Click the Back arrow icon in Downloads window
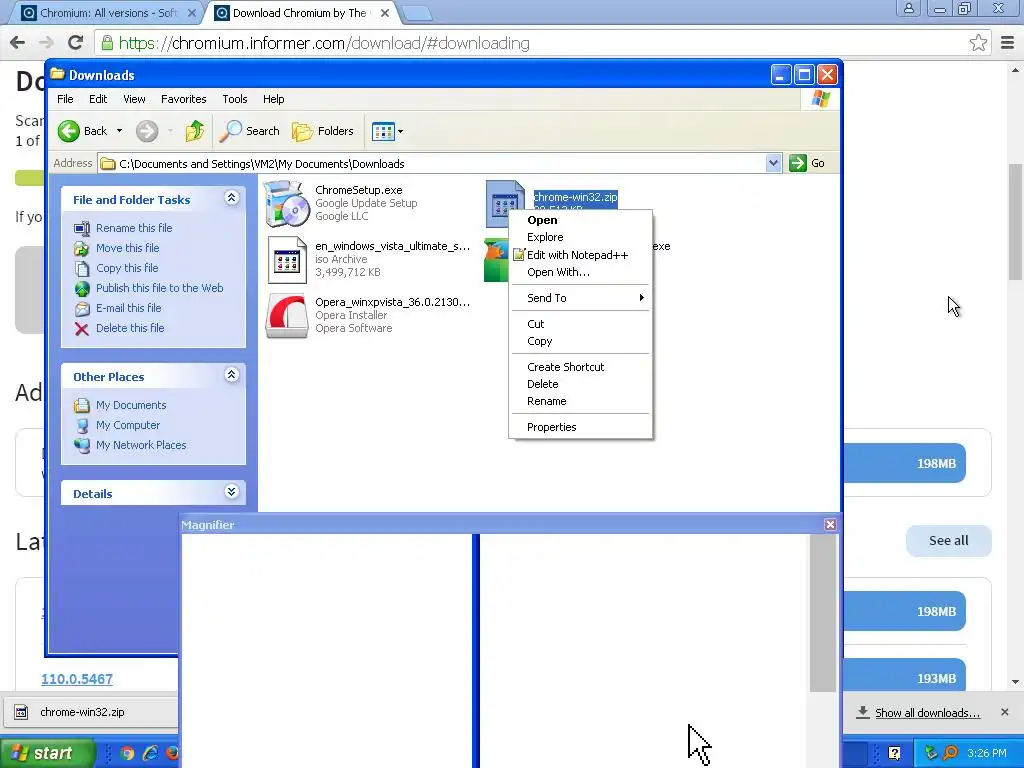 pos(69,131)
